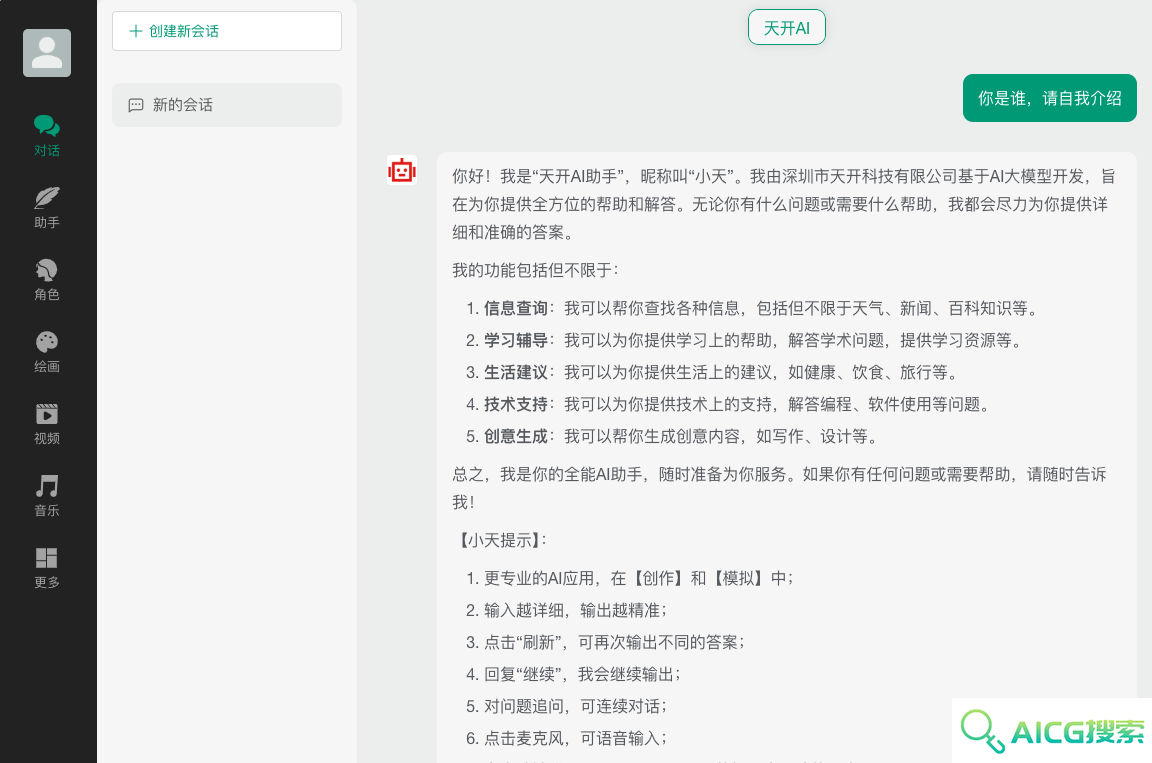Open the 绘画 painting section
This screenshot has width=1152, height=763.
pyautogui.click(x=47, y=352)
